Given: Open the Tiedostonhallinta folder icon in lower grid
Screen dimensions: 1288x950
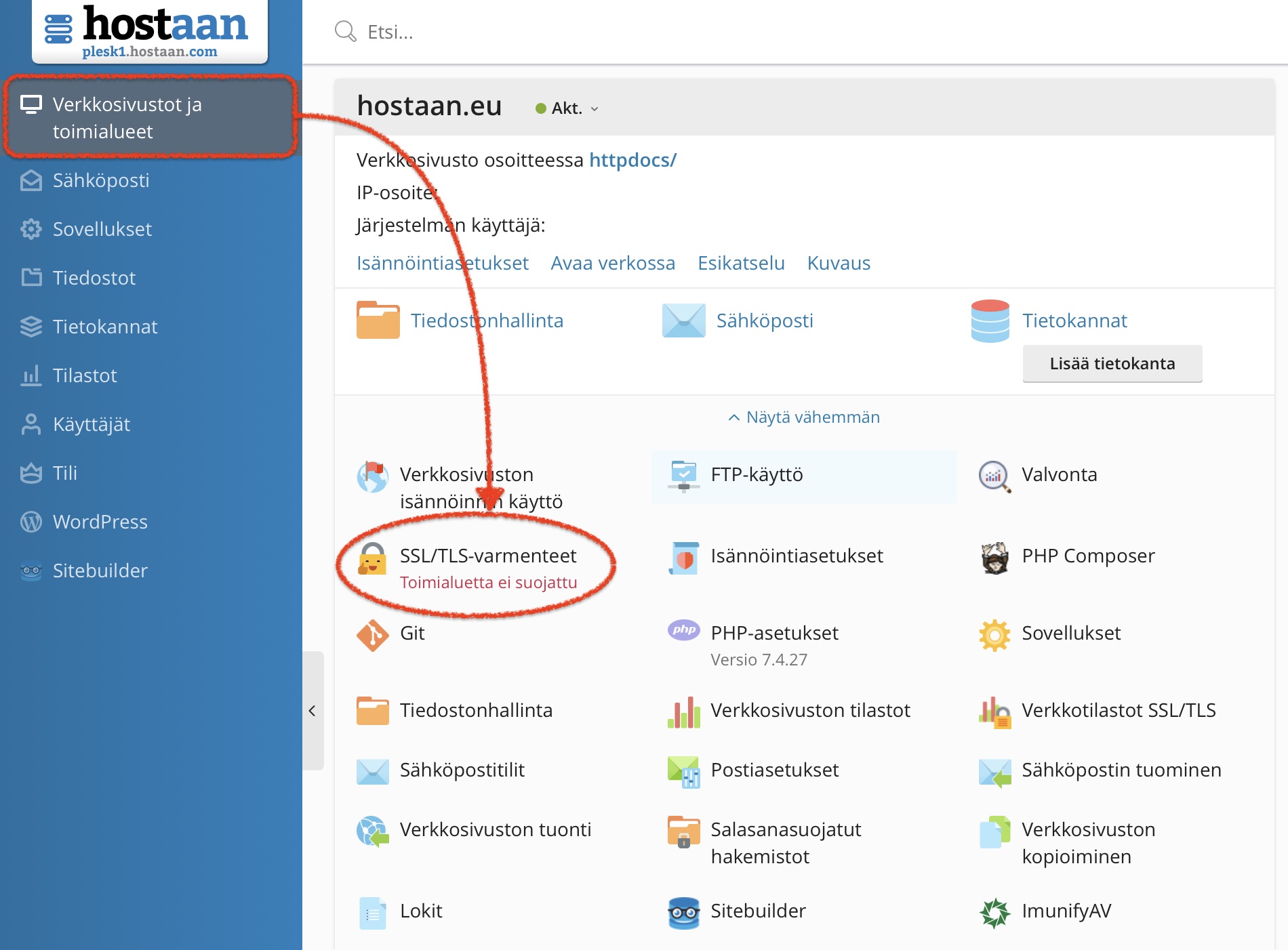Looking at the screenshot, I should tap(372, 711).
